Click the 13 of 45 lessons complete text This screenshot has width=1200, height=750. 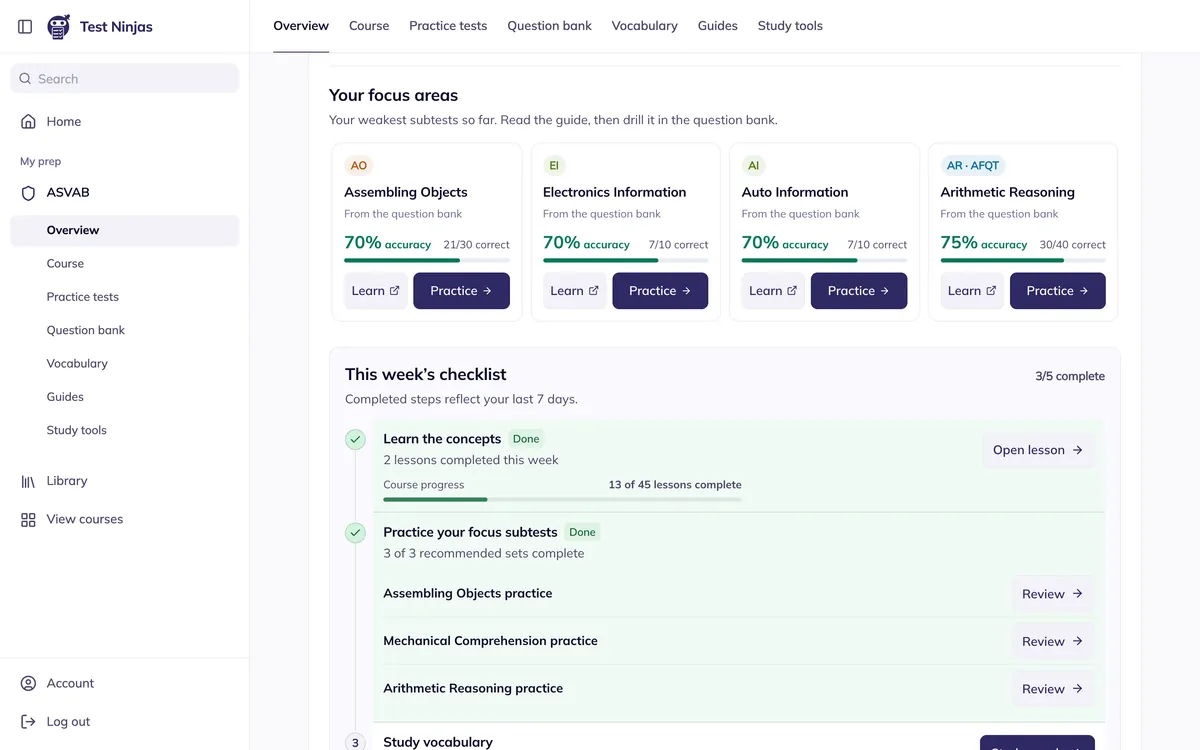click(x=675, y=485)
